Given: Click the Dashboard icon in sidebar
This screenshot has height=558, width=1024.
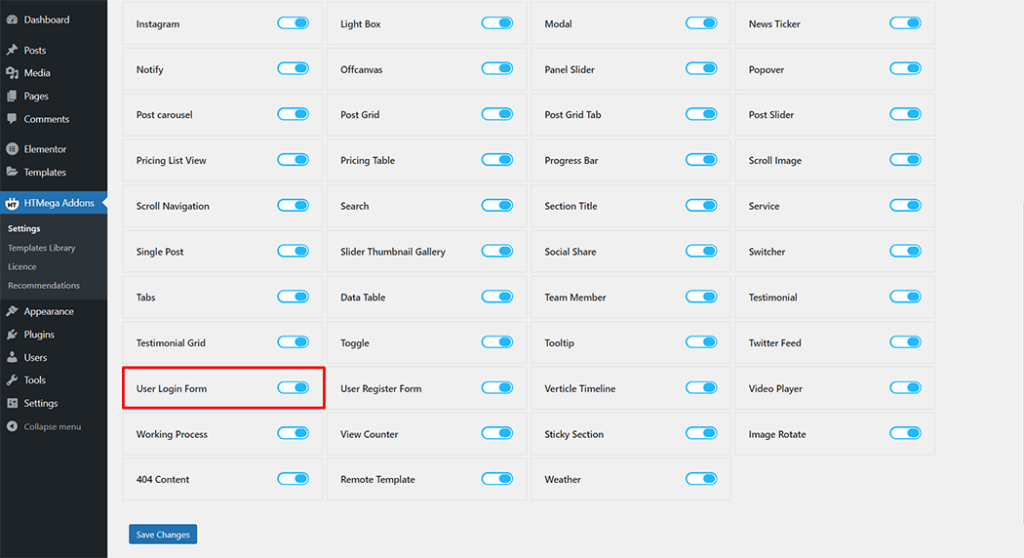Looking at the screenshot, I should click(12, 20).
